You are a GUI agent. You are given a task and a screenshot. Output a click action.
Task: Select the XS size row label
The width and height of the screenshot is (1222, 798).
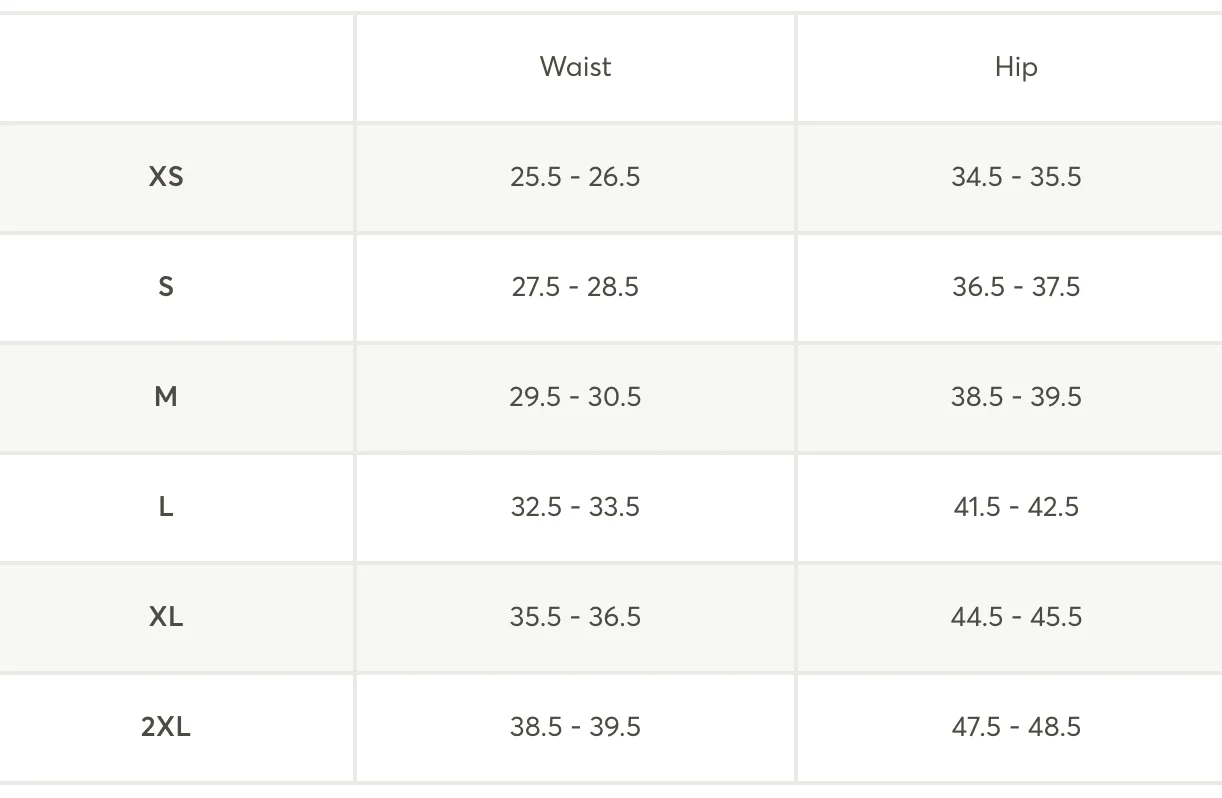click(166, 177)
